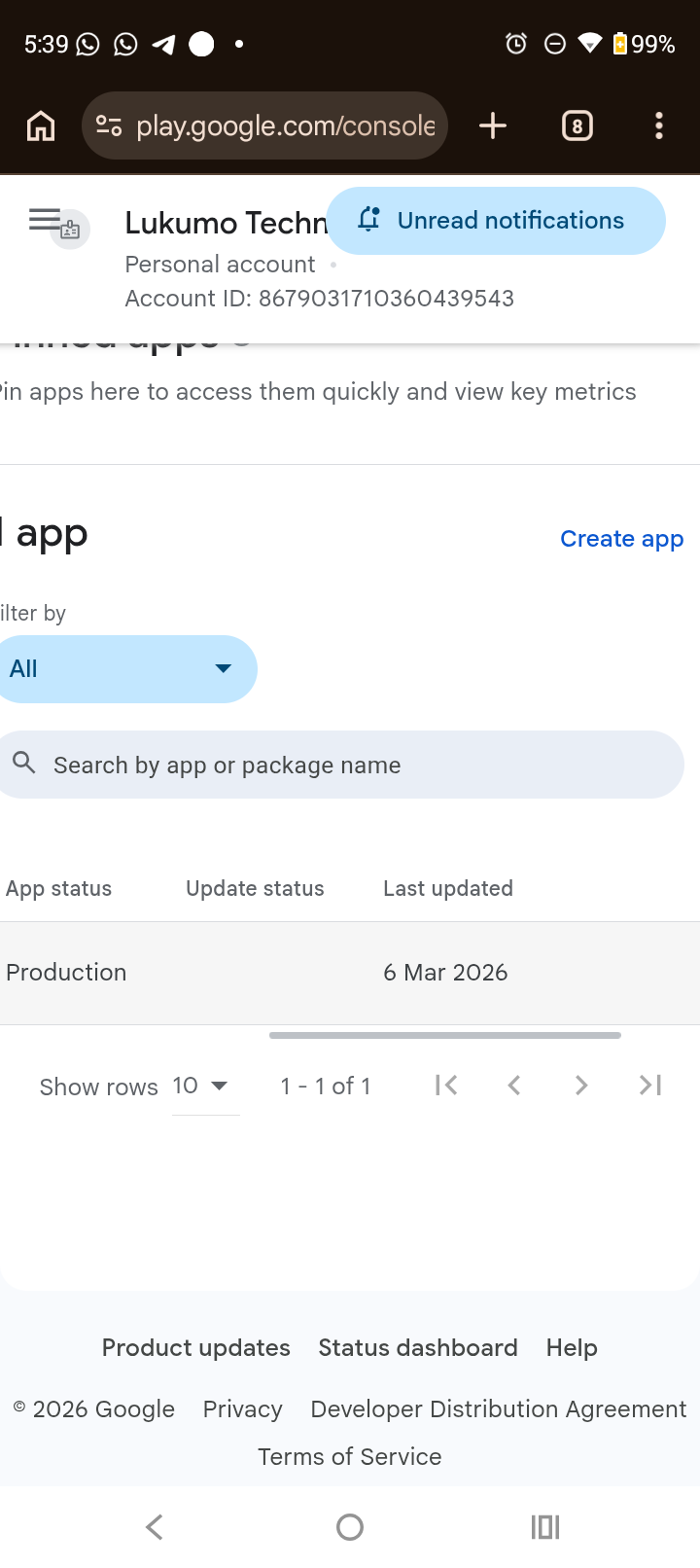
Task: Click the Account ID number text
Action: 386,299
